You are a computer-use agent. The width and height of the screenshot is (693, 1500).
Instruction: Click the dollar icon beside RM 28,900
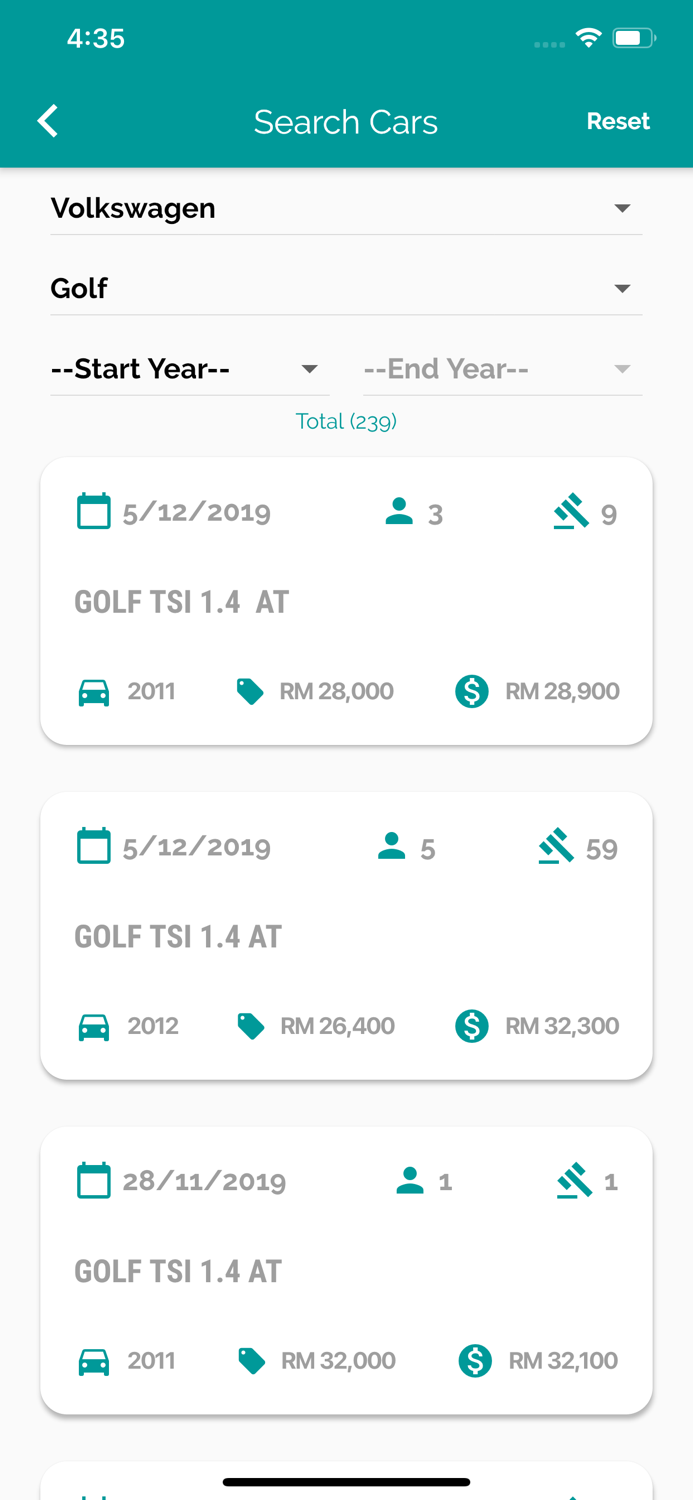point(471,691)
